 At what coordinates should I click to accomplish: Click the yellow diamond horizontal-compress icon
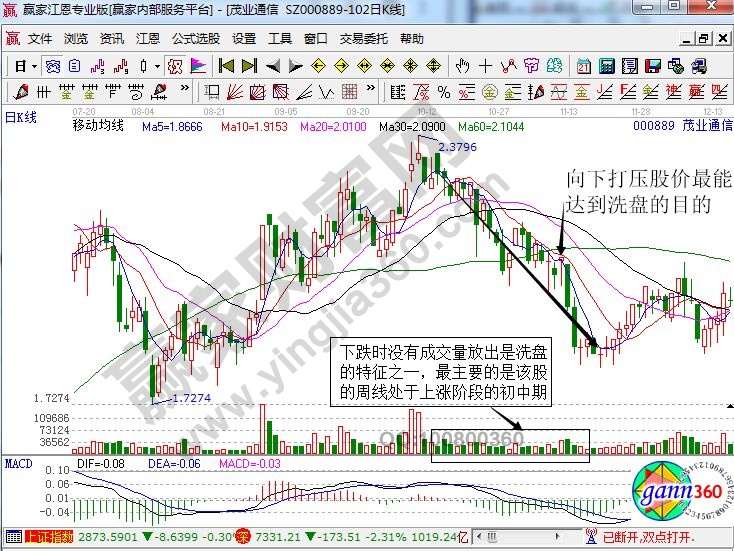click(388, 66)
